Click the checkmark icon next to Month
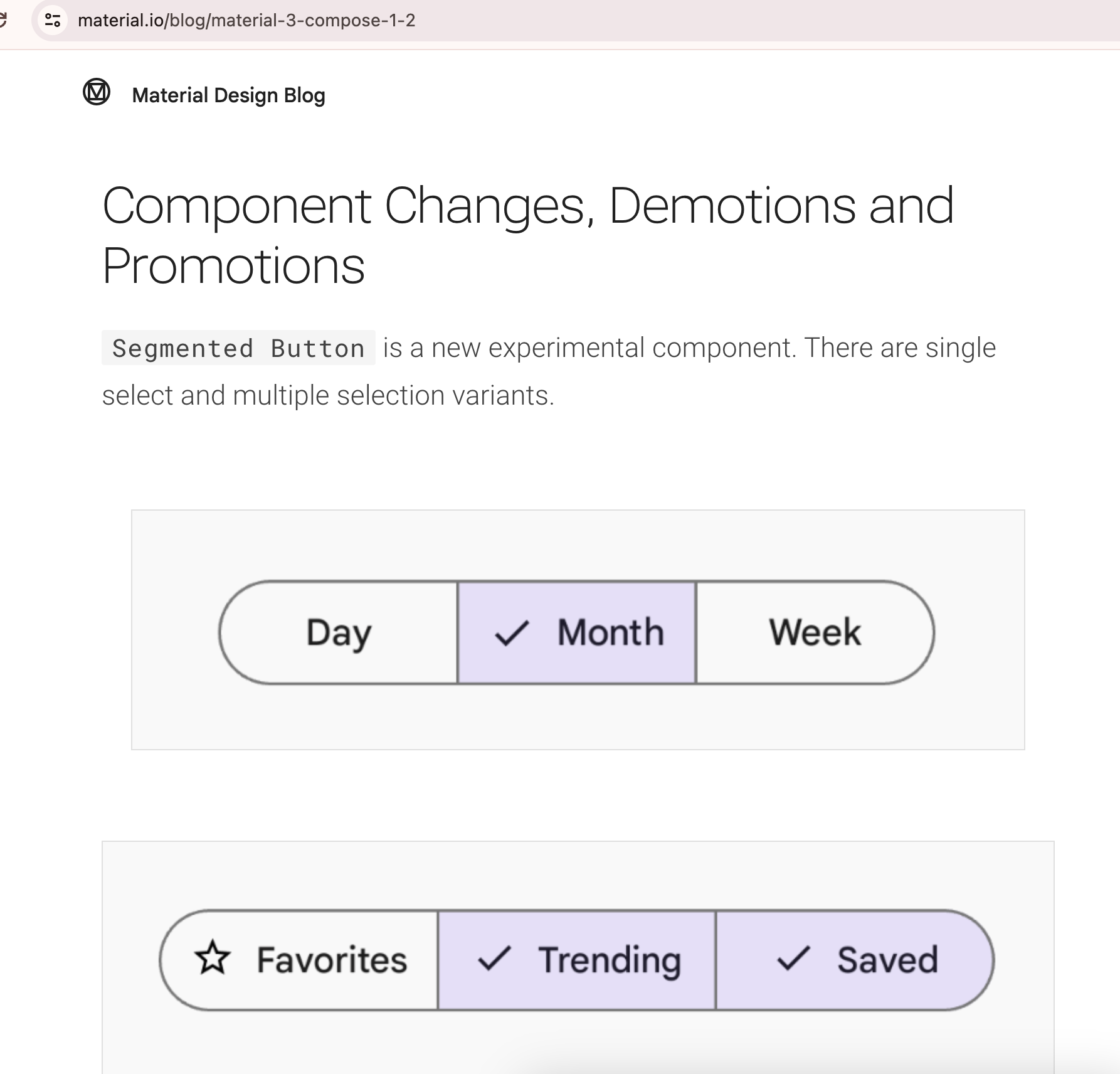Image resolution: width=1120 pixels, height=1074 pixels. [x=512, y=632]
